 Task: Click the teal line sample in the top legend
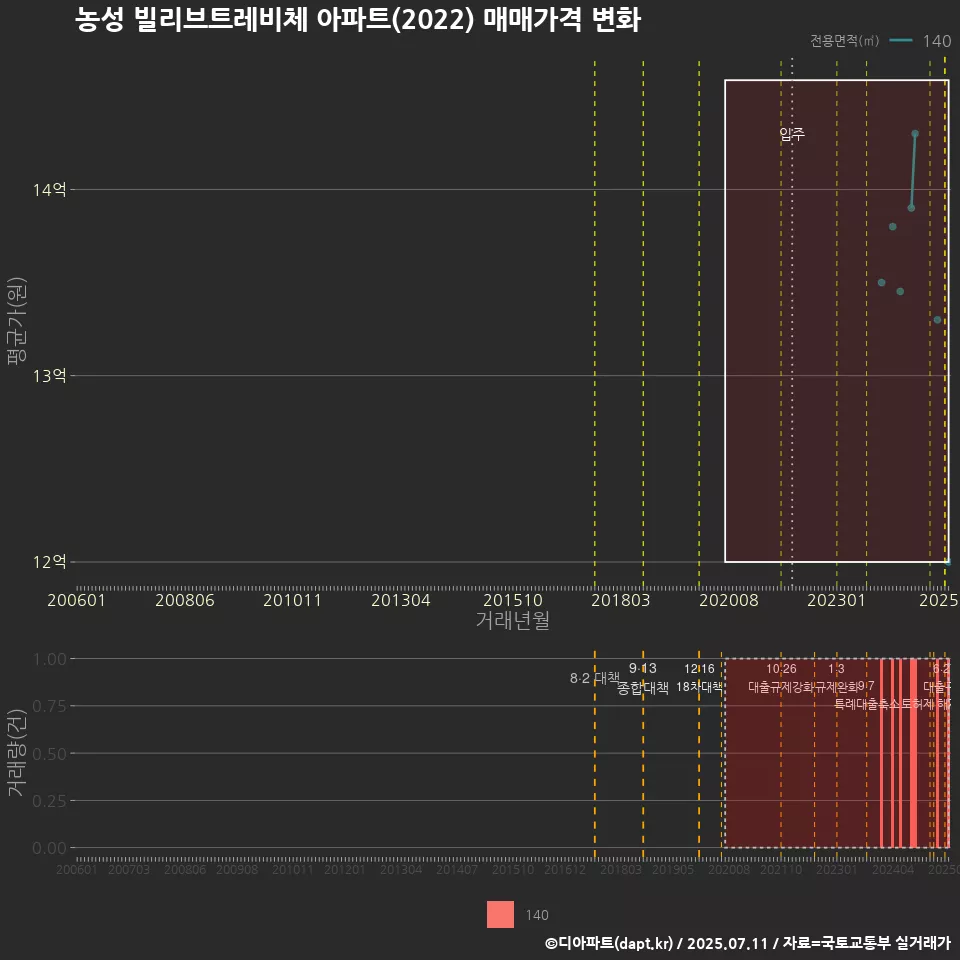[x=901, y=40]
